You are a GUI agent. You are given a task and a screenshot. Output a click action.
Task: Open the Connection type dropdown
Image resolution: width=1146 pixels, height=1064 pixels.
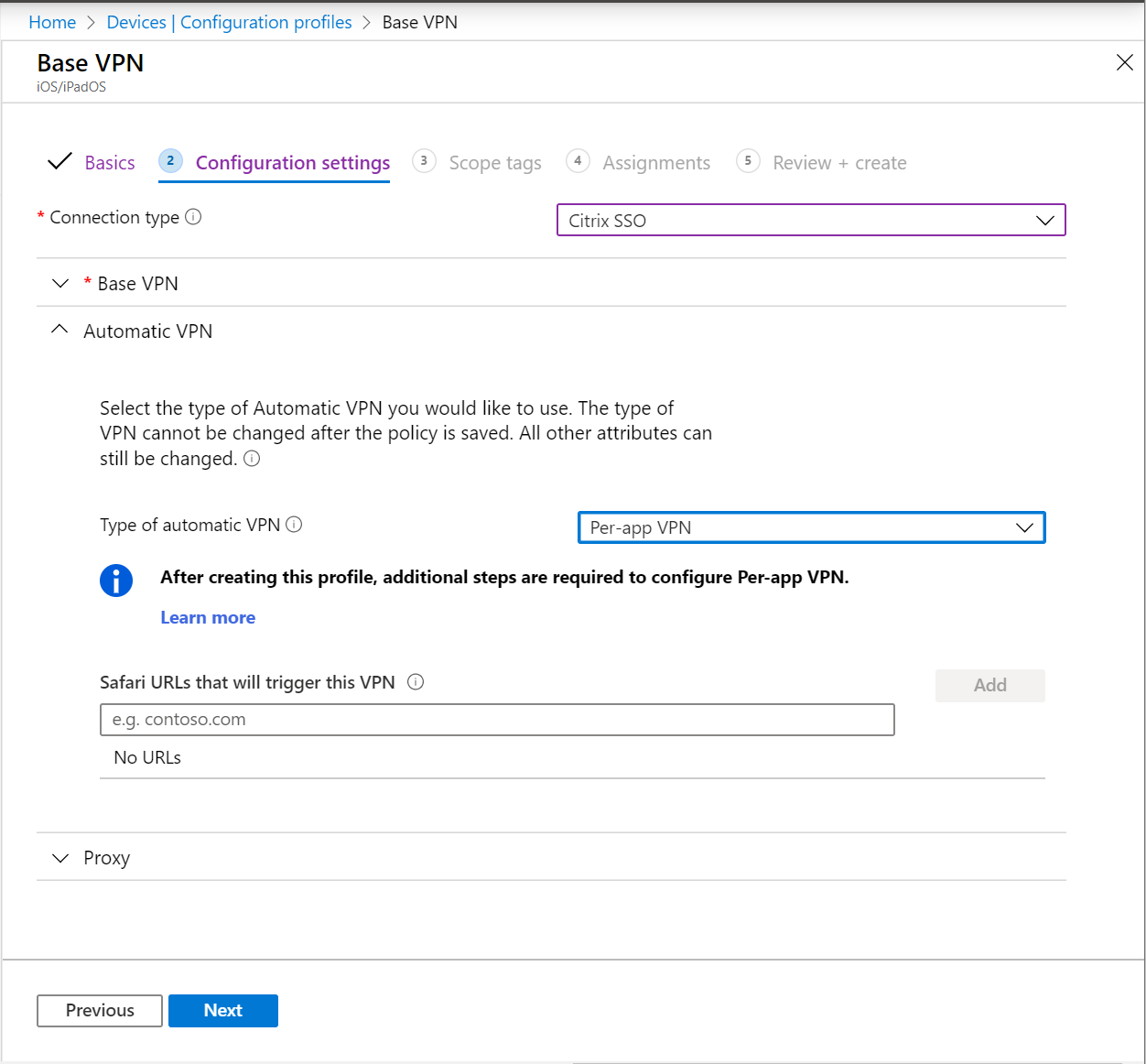[811, 220]
